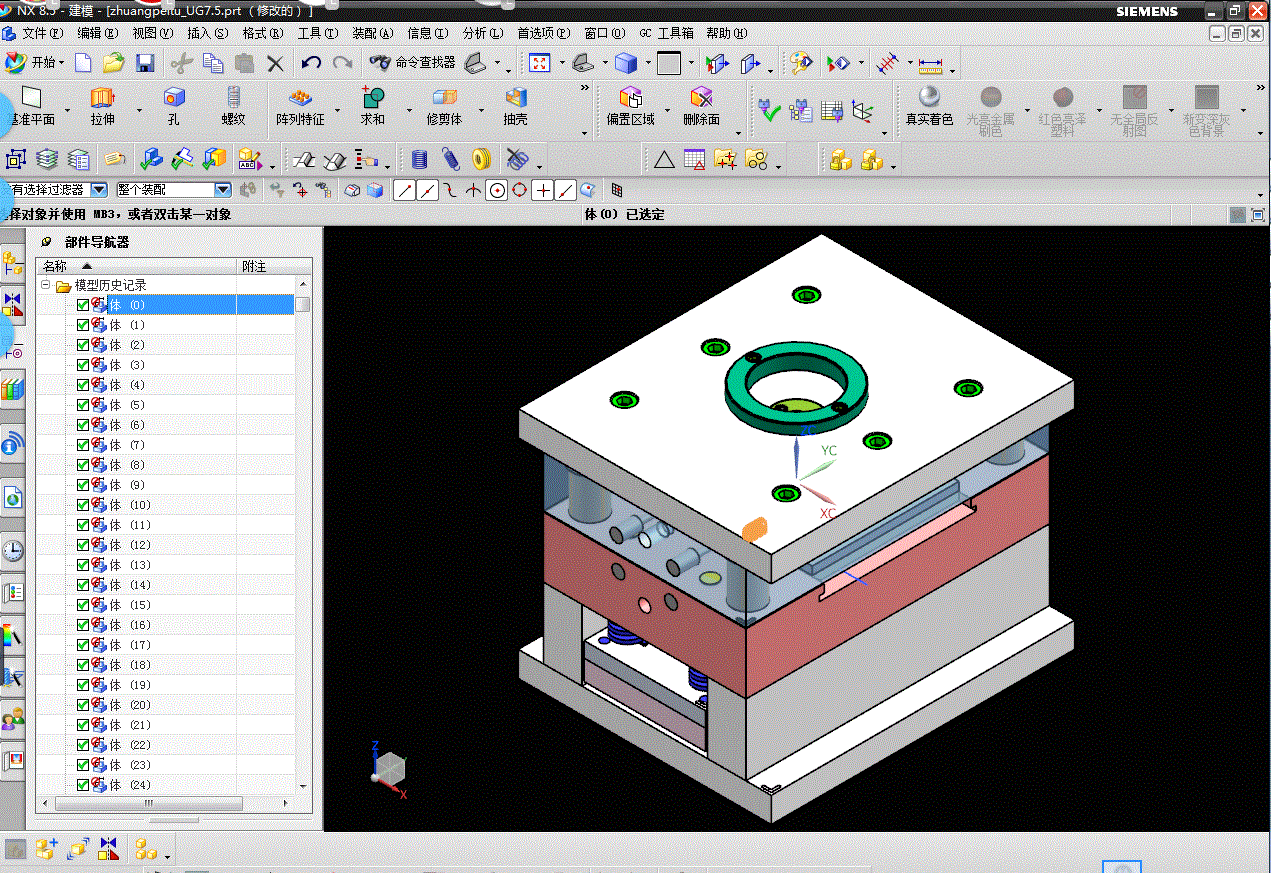Click the Unite (求和) boolean icon
The height and width of the screenshot is (873, 1271).
pyautogui.click(x=373, y=98)
